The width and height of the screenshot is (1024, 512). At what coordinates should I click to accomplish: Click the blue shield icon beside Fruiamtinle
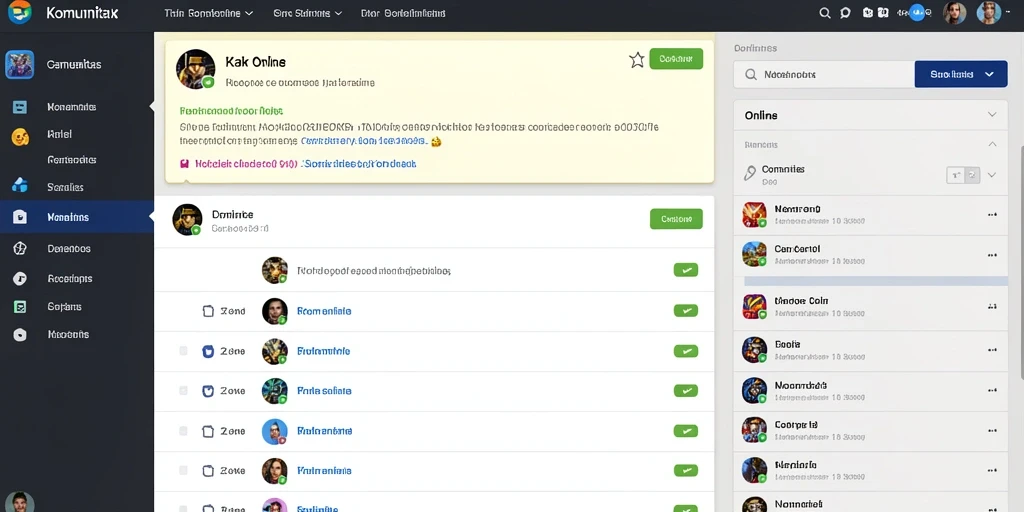click(208, 351)
